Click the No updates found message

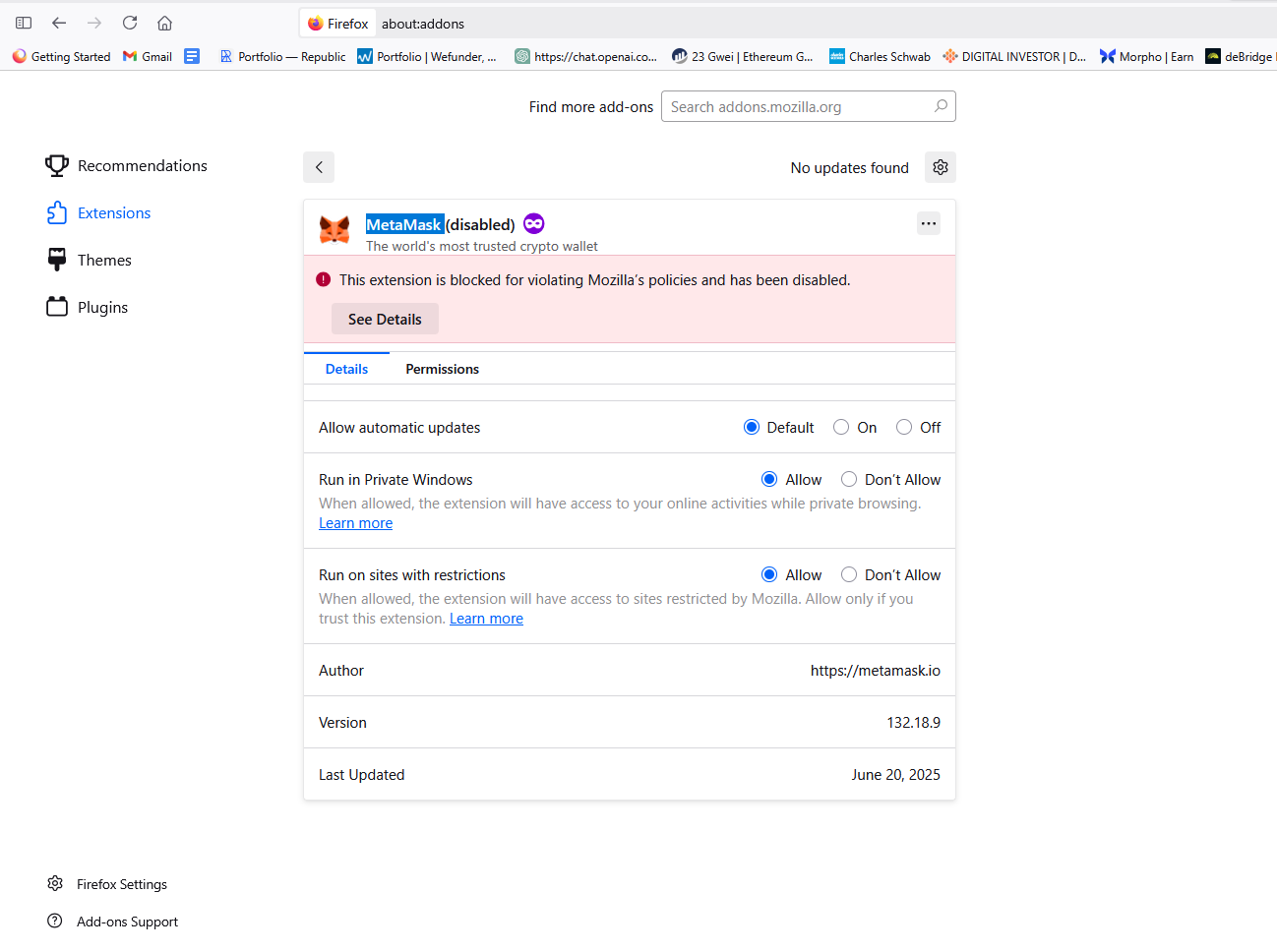coord(850,167)
